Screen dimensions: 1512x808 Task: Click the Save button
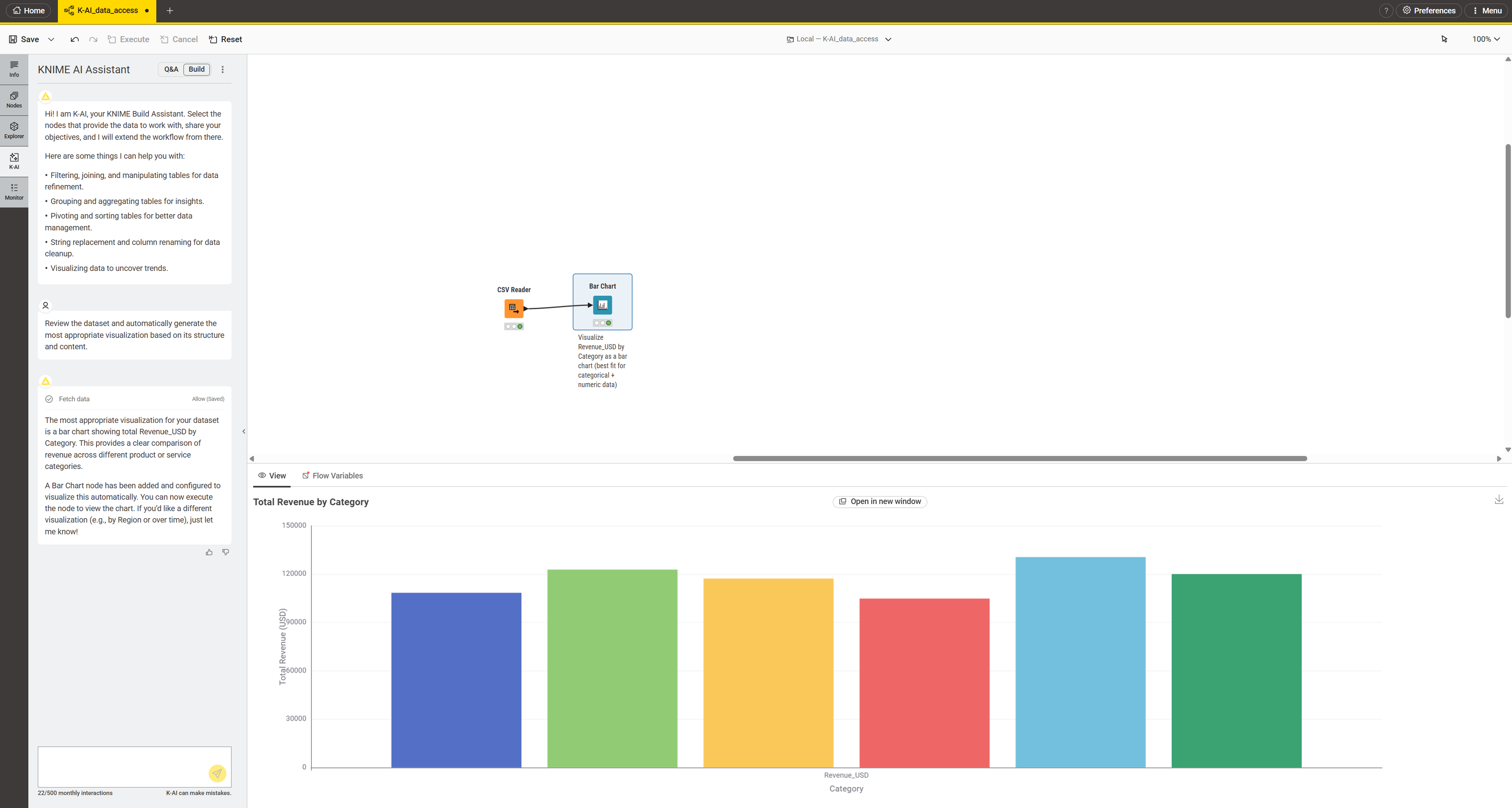[24, 39]
